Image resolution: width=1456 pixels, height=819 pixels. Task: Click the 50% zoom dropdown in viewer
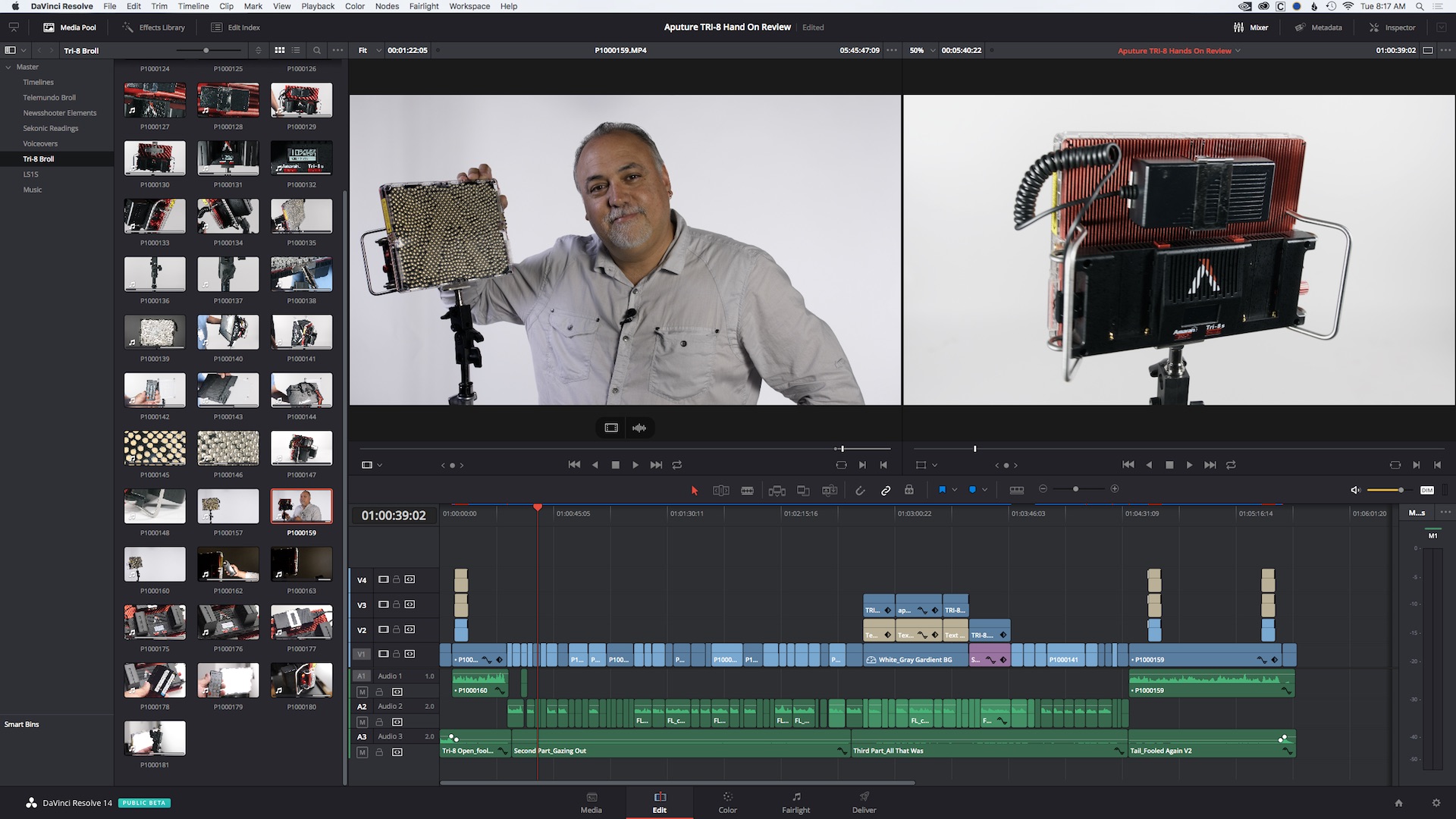[x=918, y=49]
